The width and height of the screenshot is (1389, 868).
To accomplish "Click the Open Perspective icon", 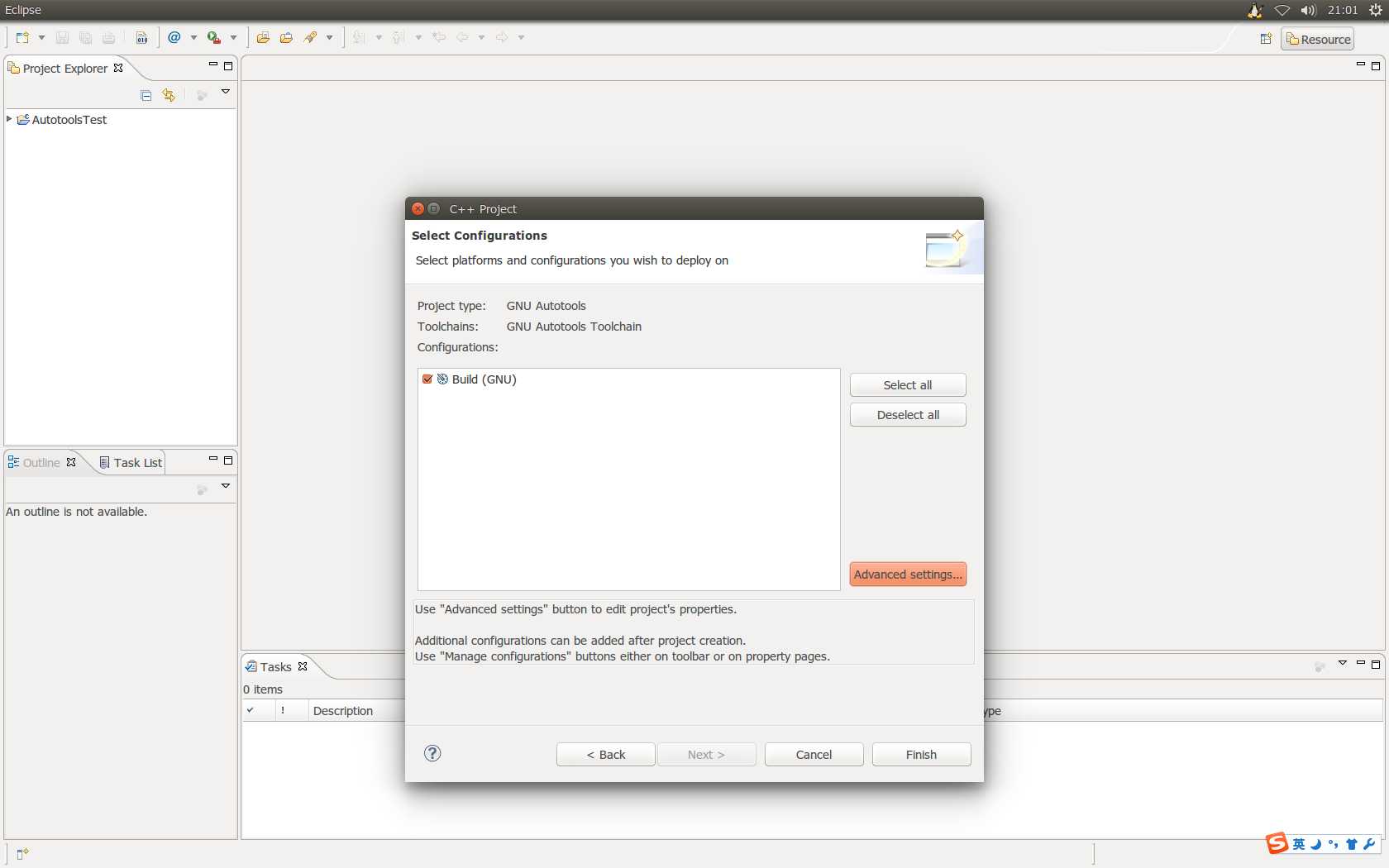I will pos(1266,39).
